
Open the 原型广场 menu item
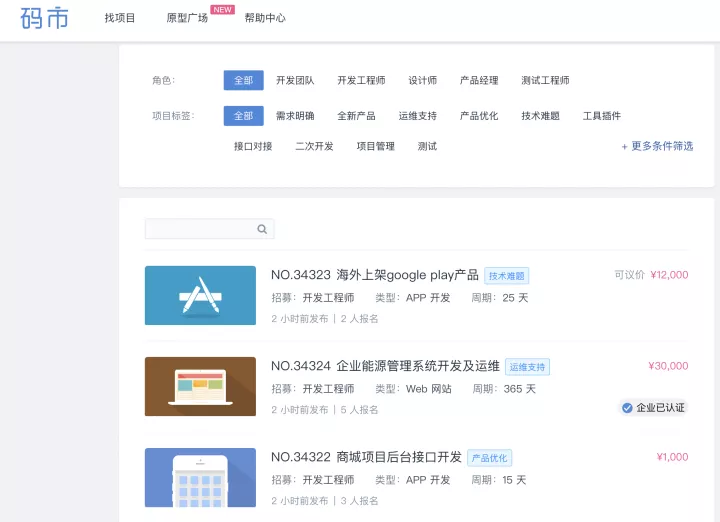tap(187, 18)
